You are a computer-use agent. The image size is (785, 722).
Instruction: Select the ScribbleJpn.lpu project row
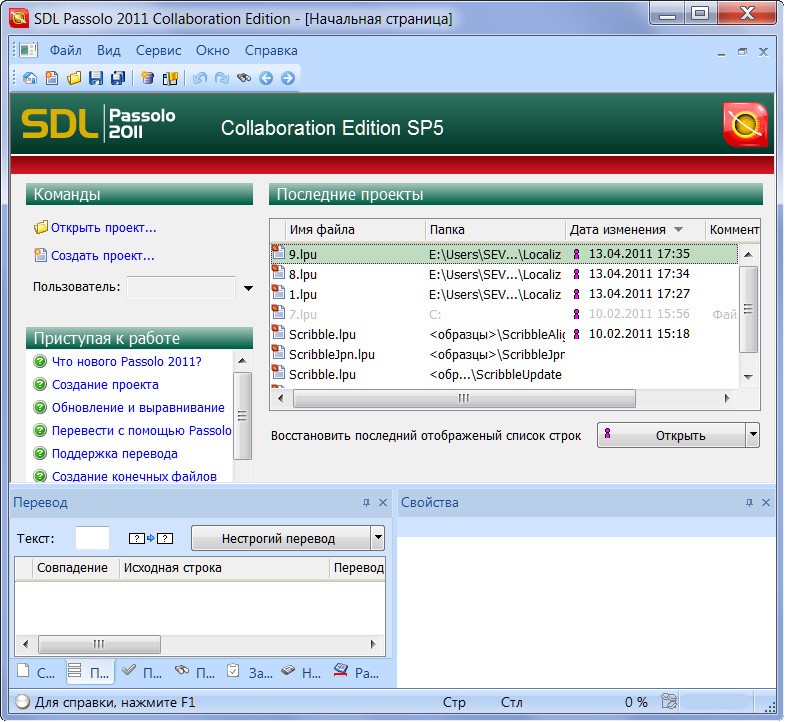click(x=504, y=354)
